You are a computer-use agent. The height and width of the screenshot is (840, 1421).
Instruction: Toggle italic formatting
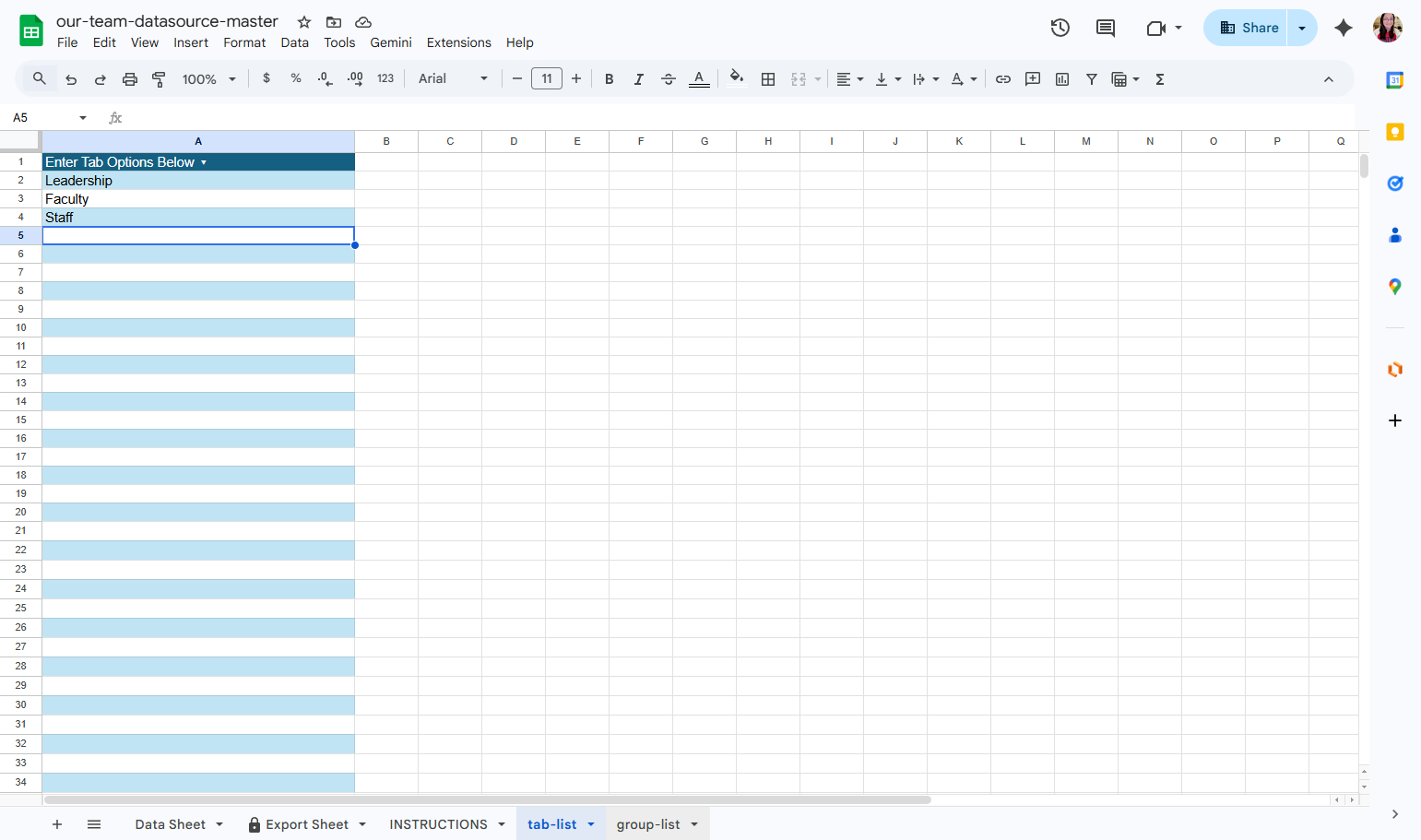[638, 79]
